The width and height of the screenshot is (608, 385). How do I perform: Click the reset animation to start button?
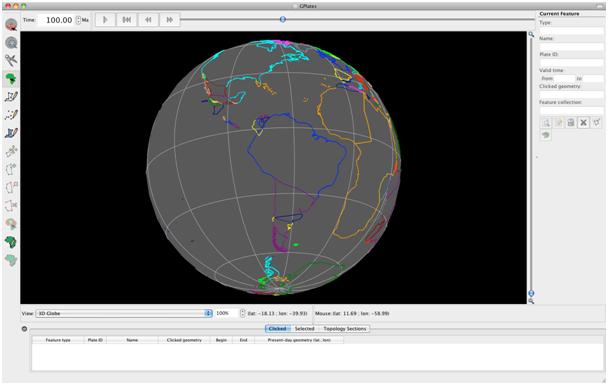(126, 20)
